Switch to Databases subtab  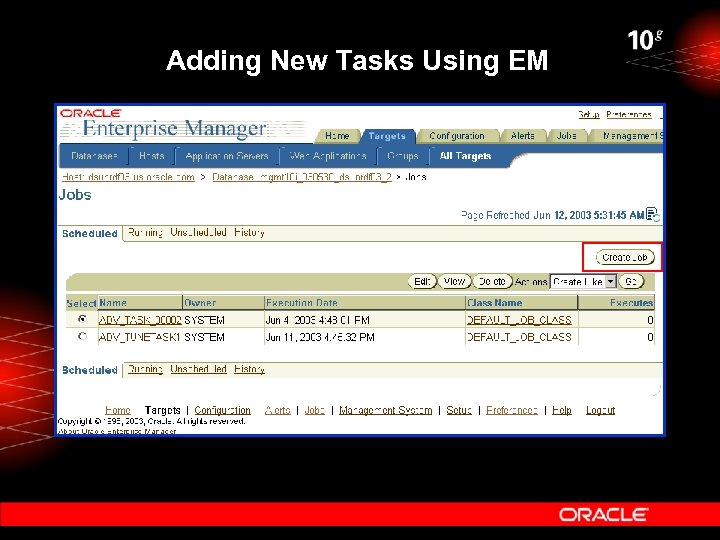pyautogui.click(x=95, y=156)
